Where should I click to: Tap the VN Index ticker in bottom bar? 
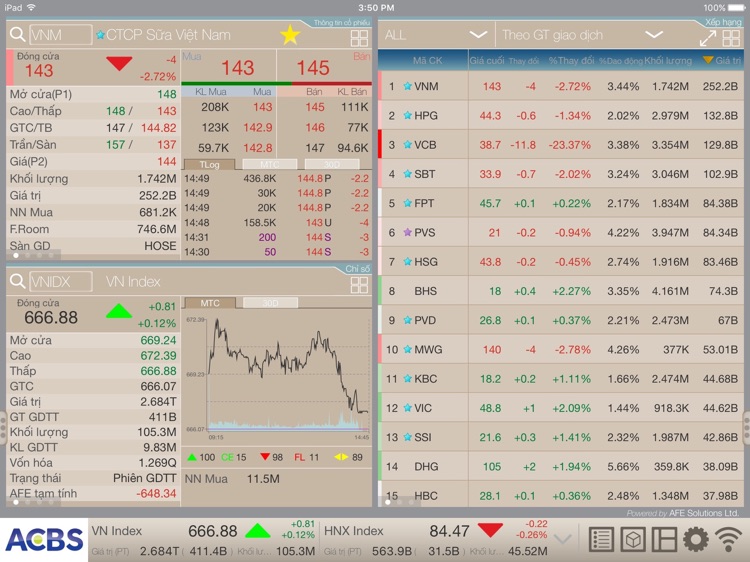pos(203,540)
